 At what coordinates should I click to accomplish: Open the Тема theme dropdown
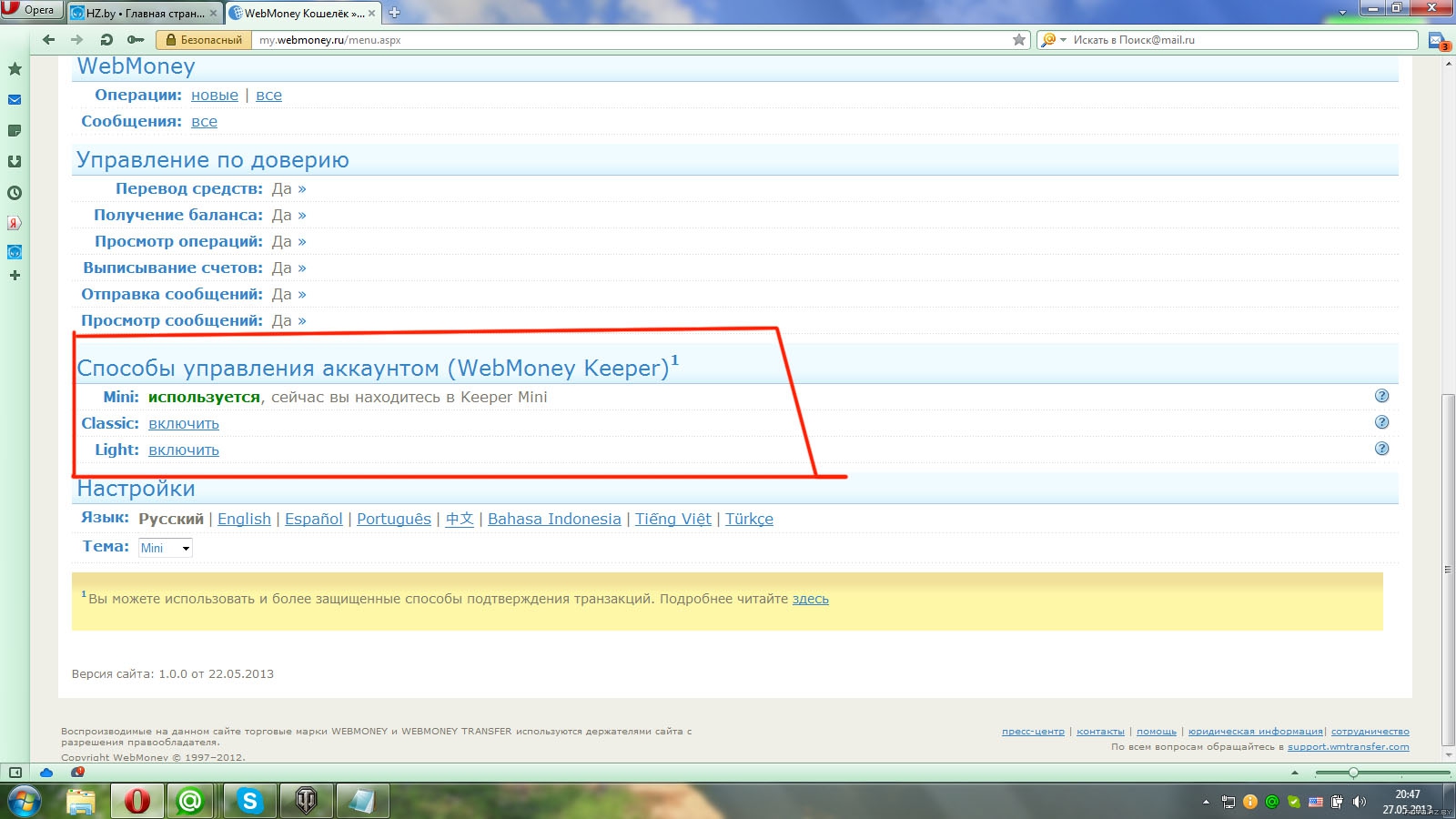click(x=165, y=548)
